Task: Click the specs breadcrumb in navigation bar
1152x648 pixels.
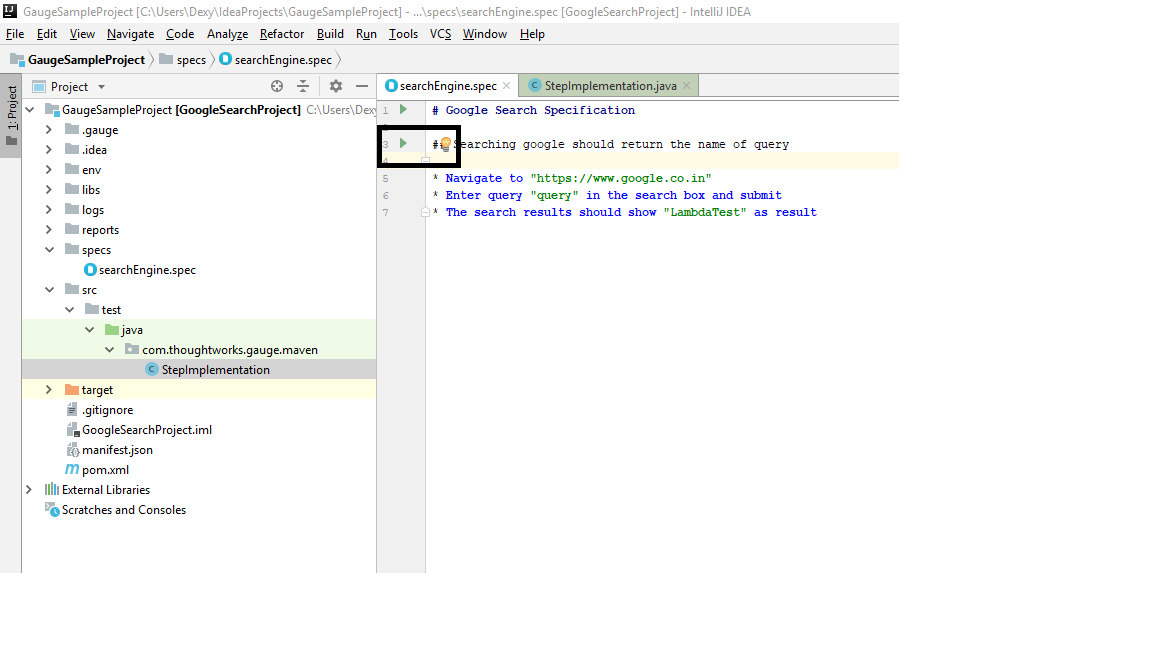Action: tap(191, 60)
